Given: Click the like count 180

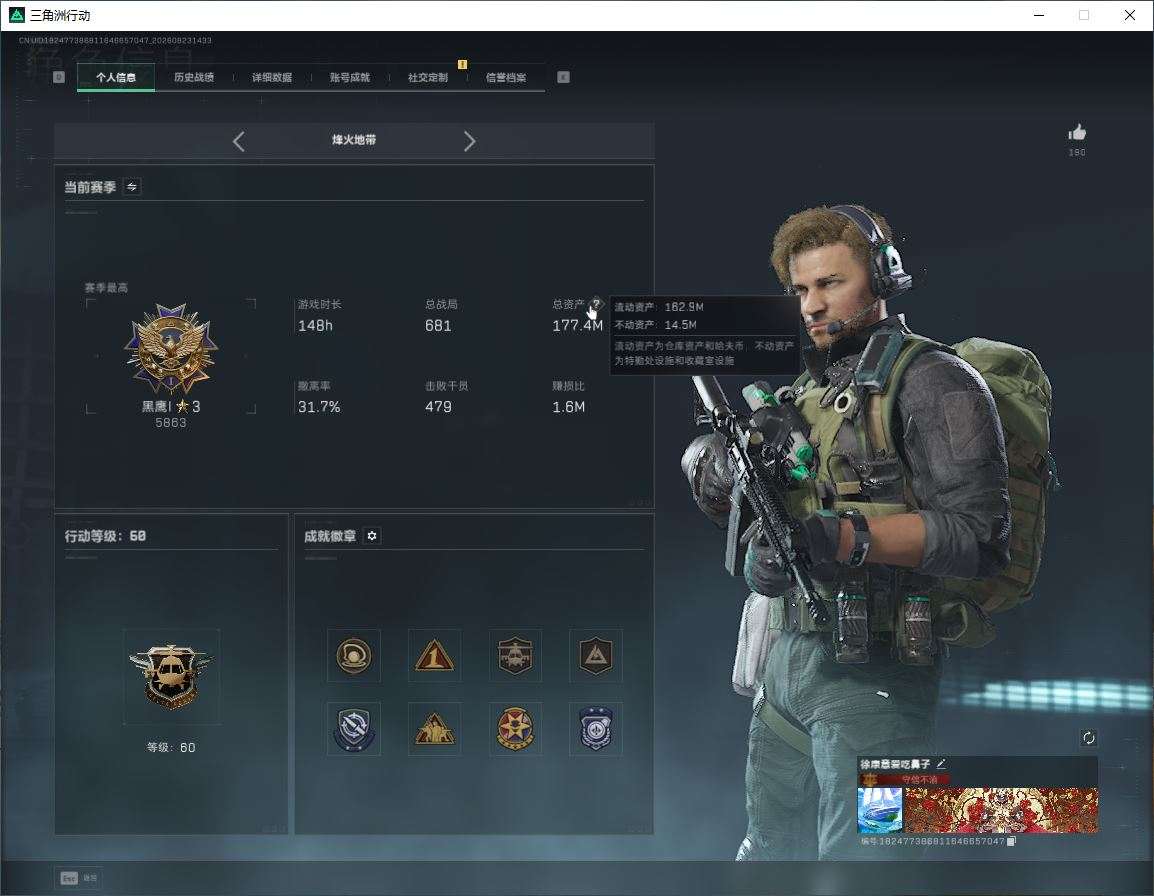Looking at the screenshot, I should pyautogui.click(x=1077, y=152).
